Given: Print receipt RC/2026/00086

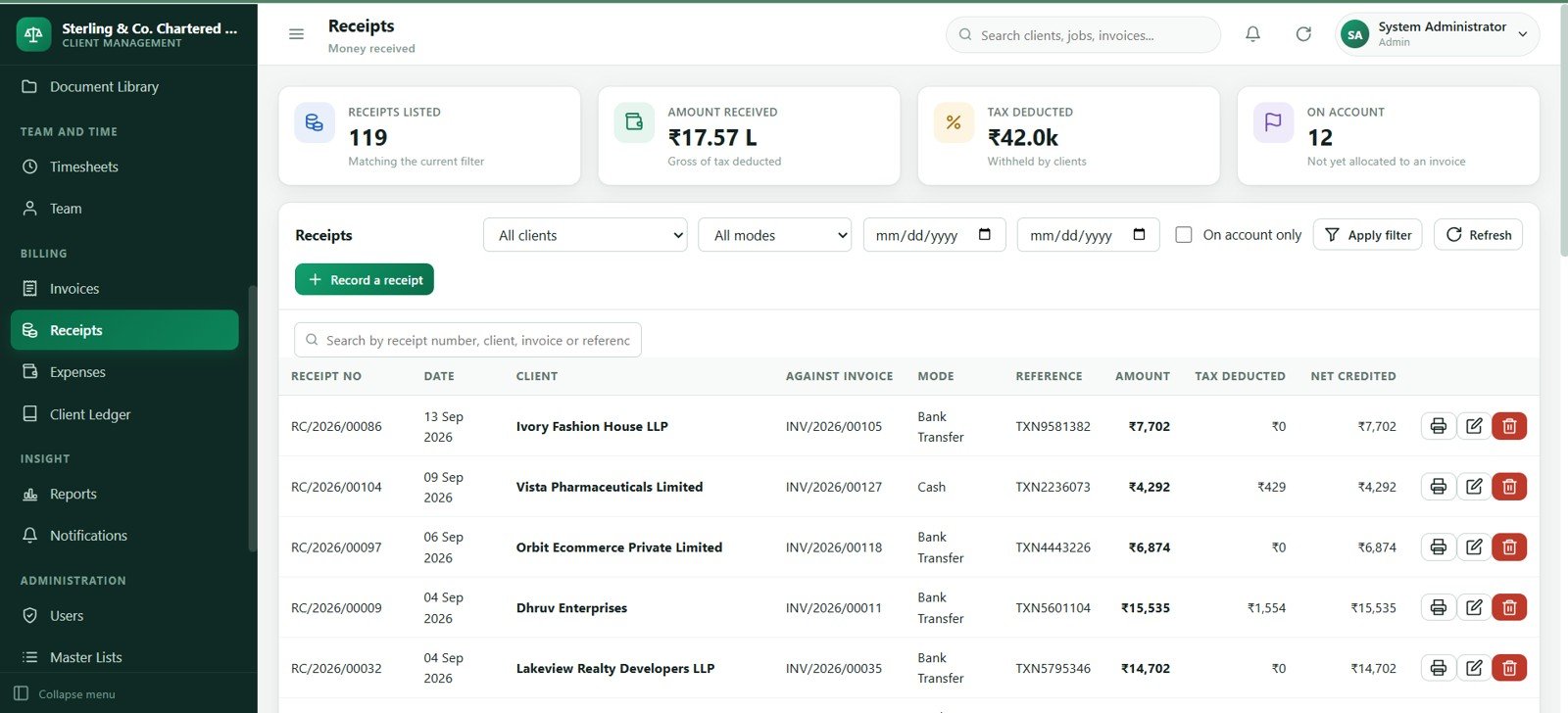Looking at the screenshot, I should tap(1438, 426).
